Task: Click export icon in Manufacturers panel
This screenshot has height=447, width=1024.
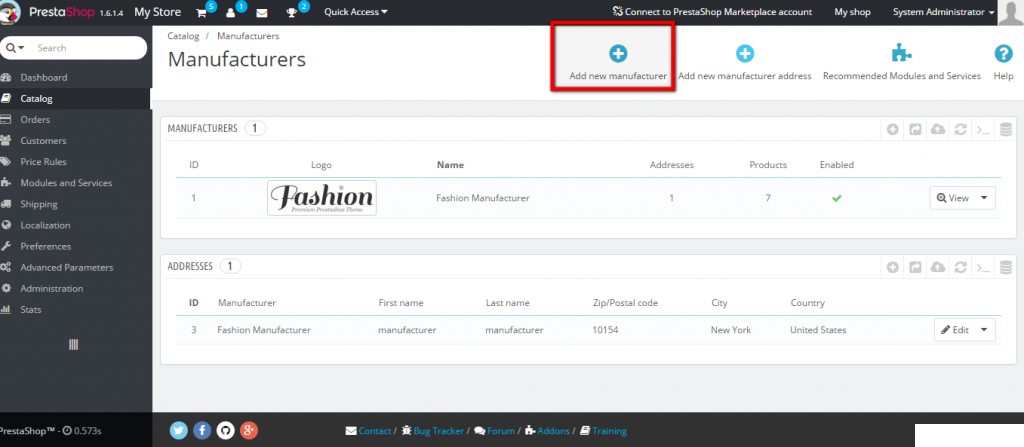Action: click(916, 129)
